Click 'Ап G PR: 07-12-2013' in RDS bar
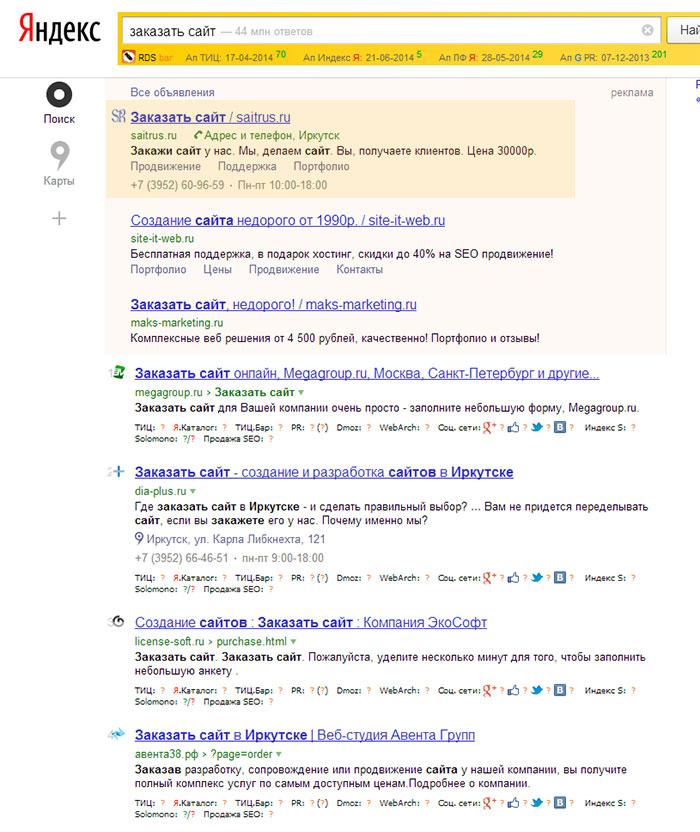 coord(604,57)
